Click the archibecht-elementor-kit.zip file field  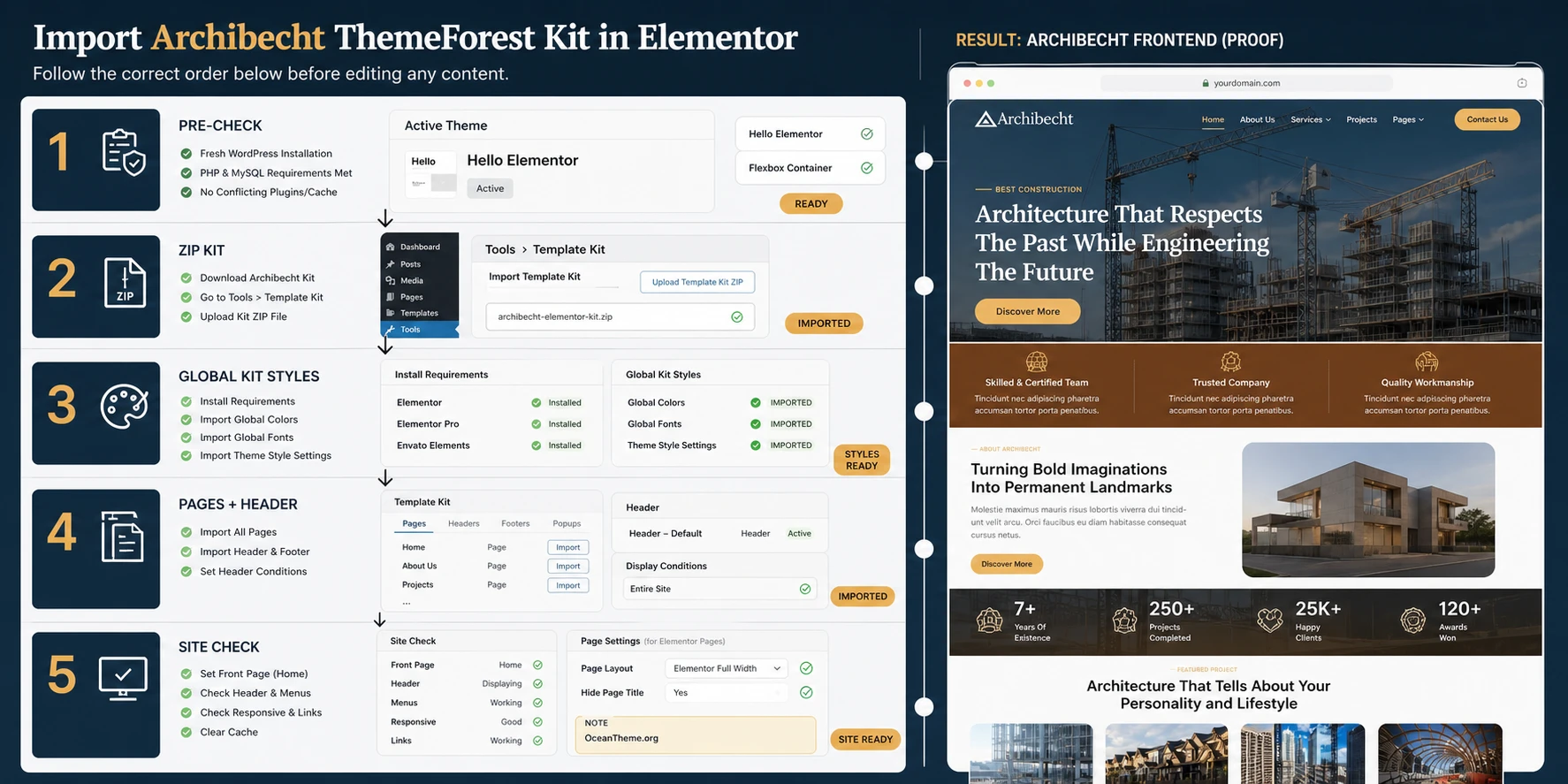tap(620, 316)
